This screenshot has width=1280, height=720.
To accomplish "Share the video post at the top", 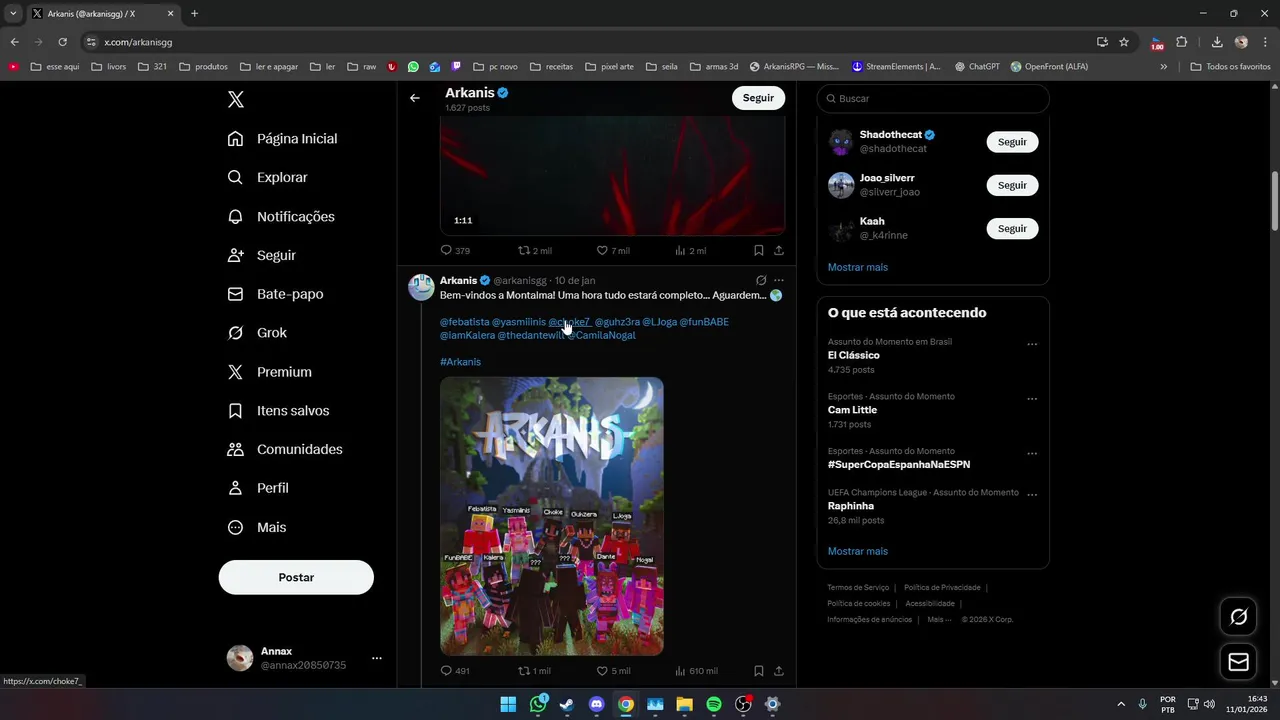I will (x=778, y=250).
